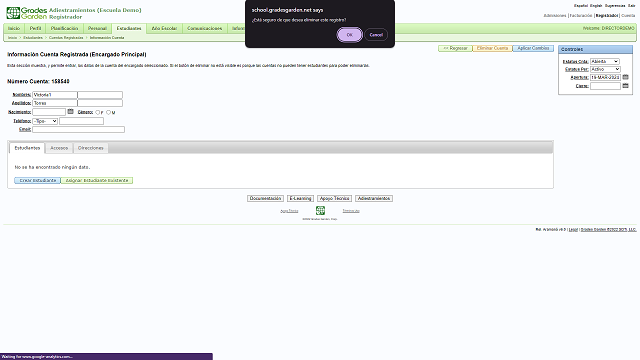
Task: Click the Email input field
Action: [78, 129]
